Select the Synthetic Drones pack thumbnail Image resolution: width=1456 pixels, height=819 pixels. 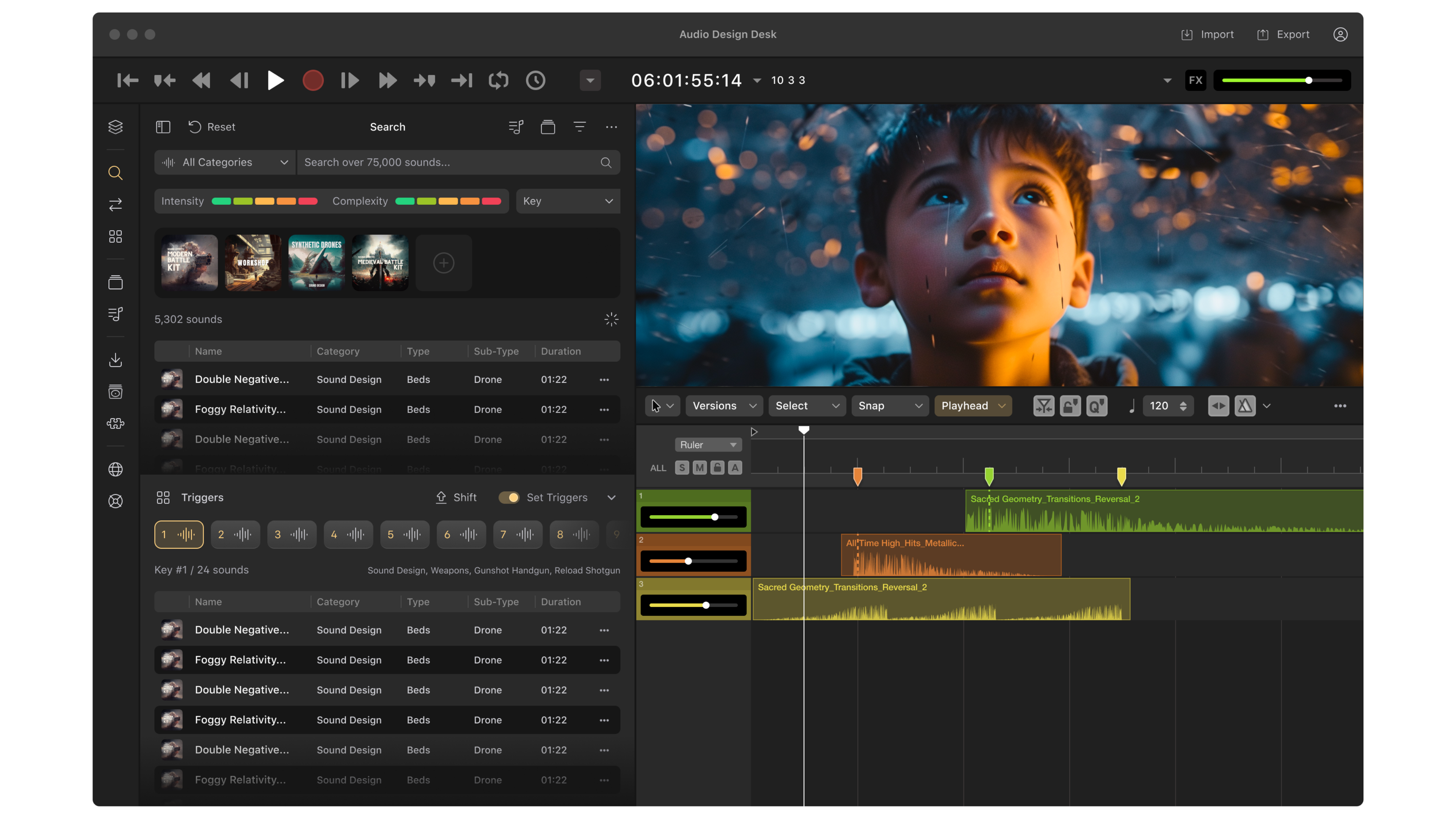(x=316, y=263)
